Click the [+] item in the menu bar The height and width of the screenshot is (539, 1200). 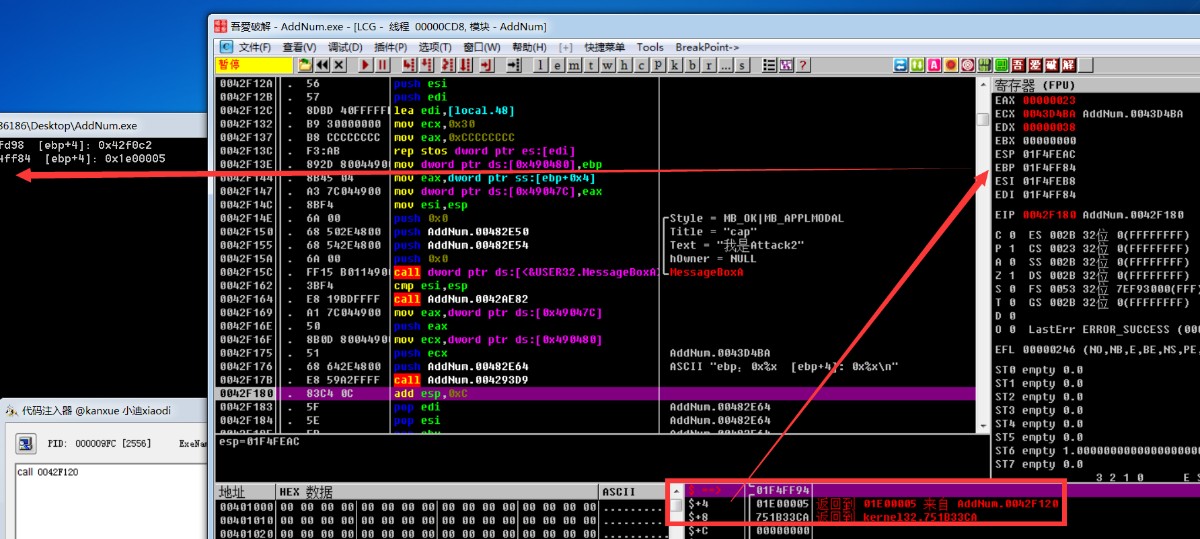pos(566,47)
